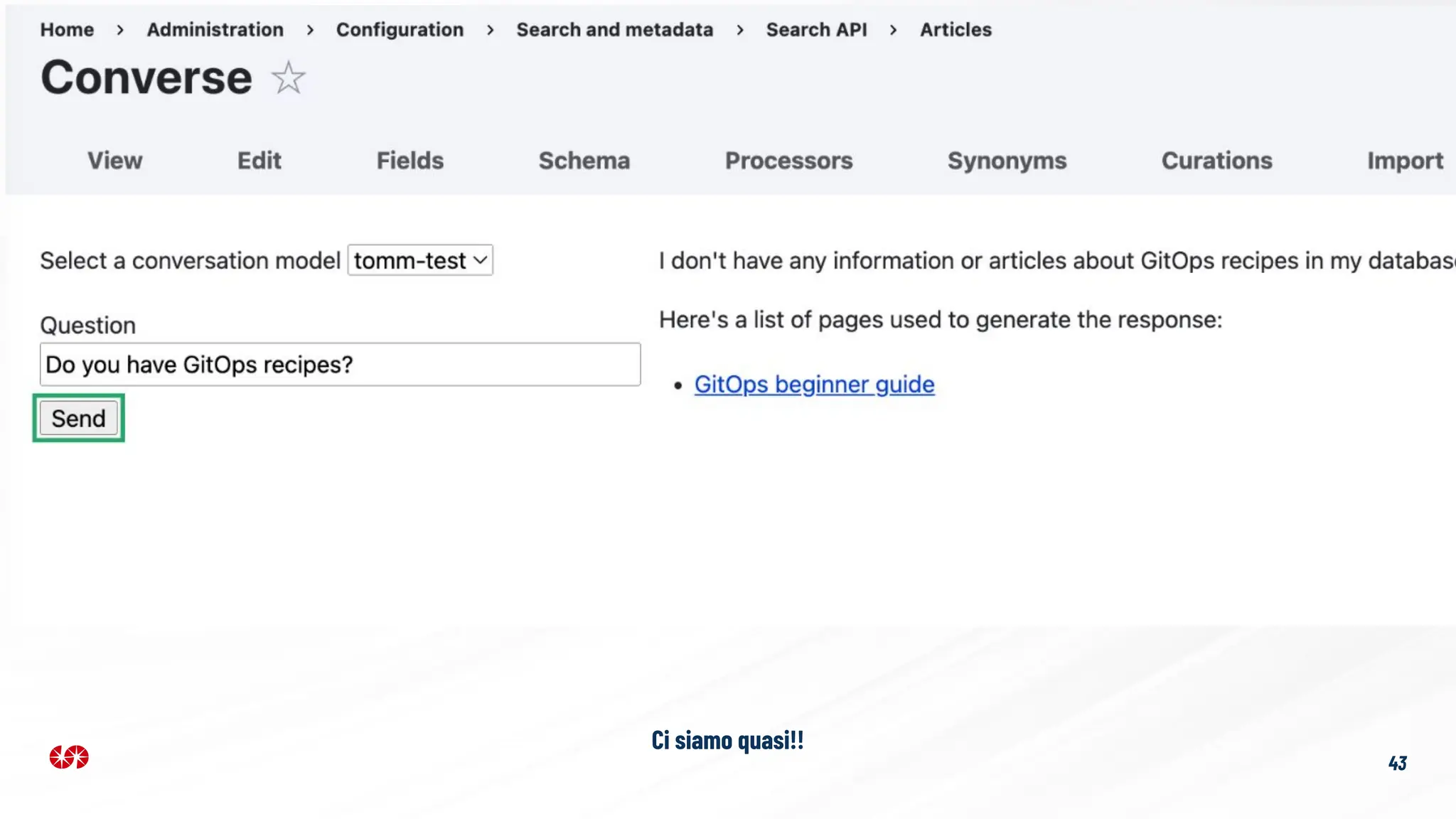The image size is (1456, 819).
Task: Open the conversation model dropdown
Action: [419, 260]
